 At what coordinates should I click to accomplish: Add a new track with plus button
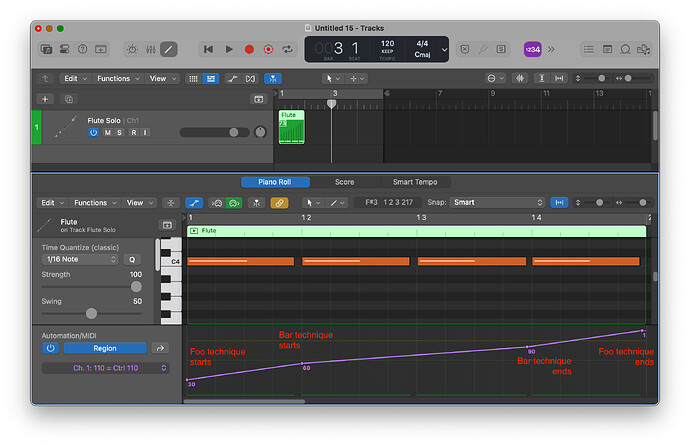click(45, 99)
